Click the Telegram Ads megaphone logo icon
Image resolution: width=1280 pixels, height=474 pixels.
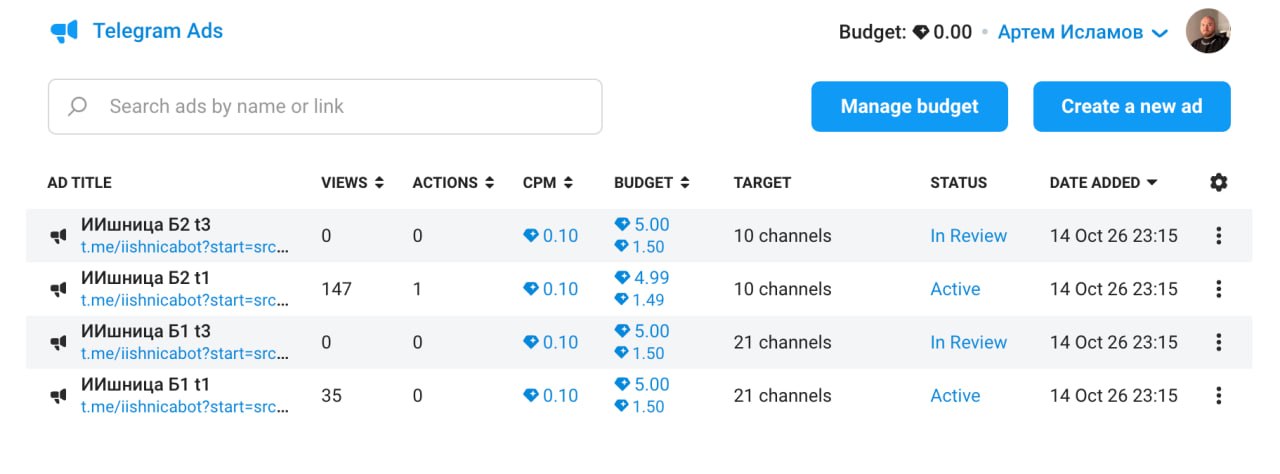click(x=64, y=32)
